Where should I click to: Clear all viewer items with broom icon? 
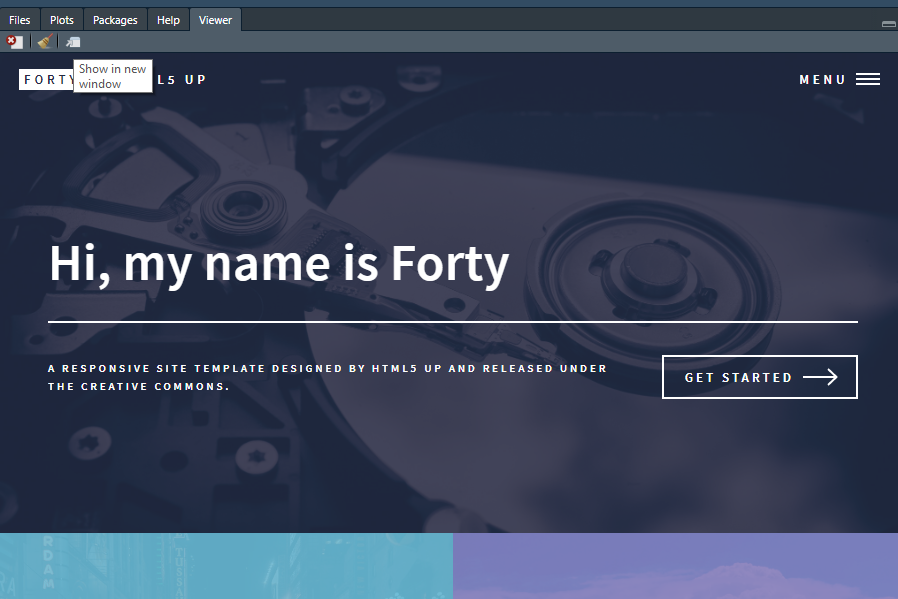tap(44, 42)
